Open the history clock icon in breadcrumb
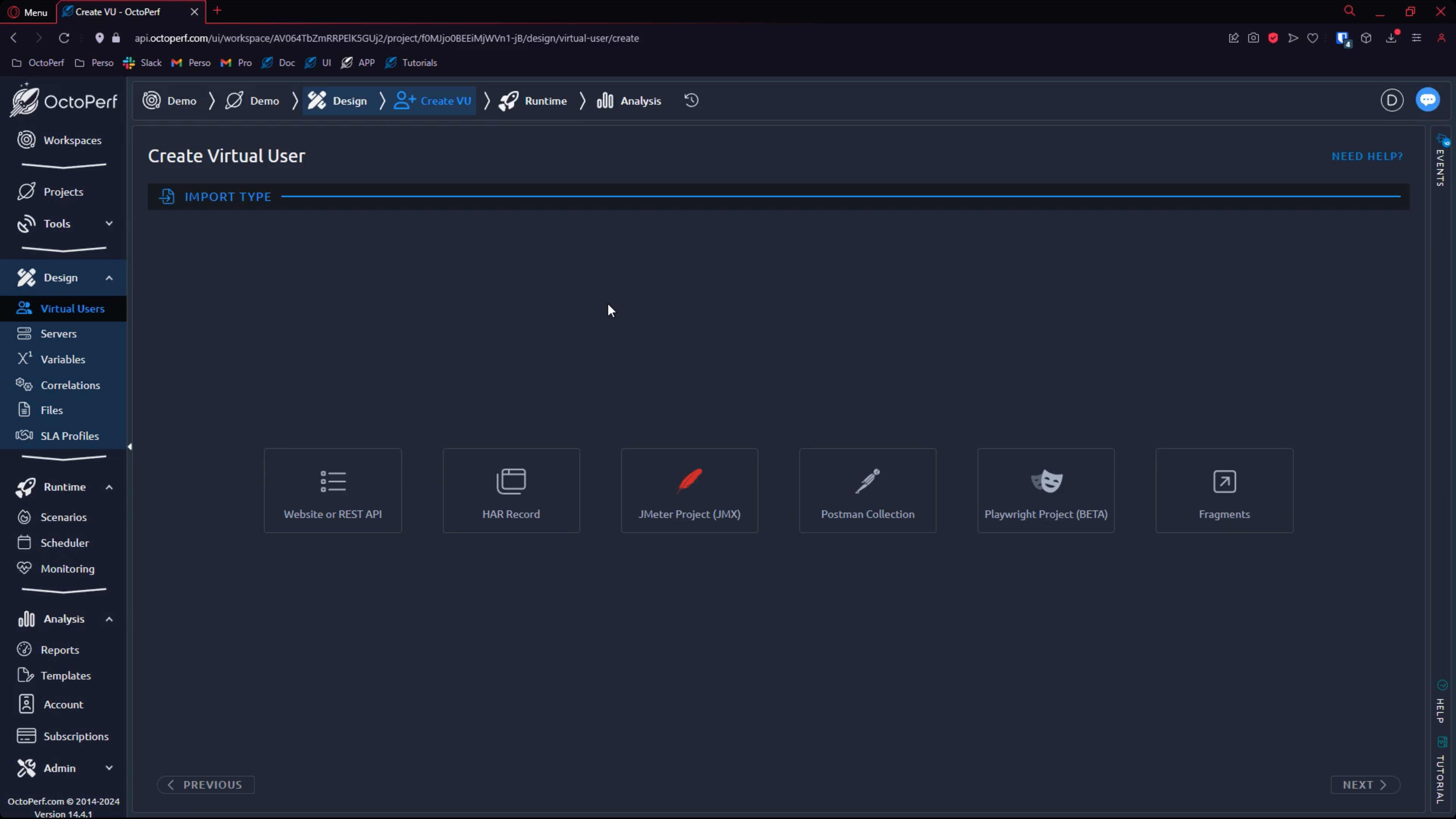Screen dimensions: 1456x819 click(x=691, y=101)
